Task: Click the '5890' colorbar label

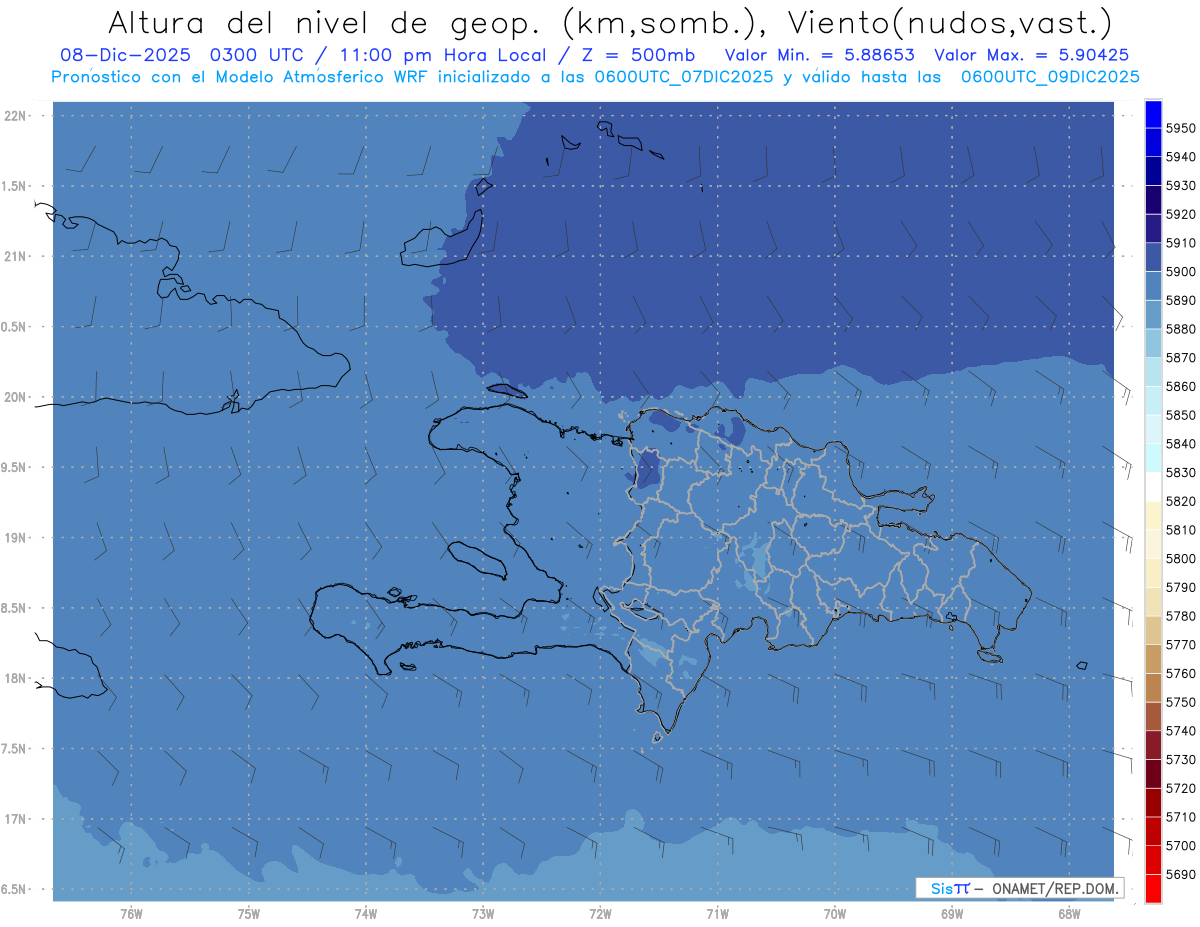Action: [1181, 300]
